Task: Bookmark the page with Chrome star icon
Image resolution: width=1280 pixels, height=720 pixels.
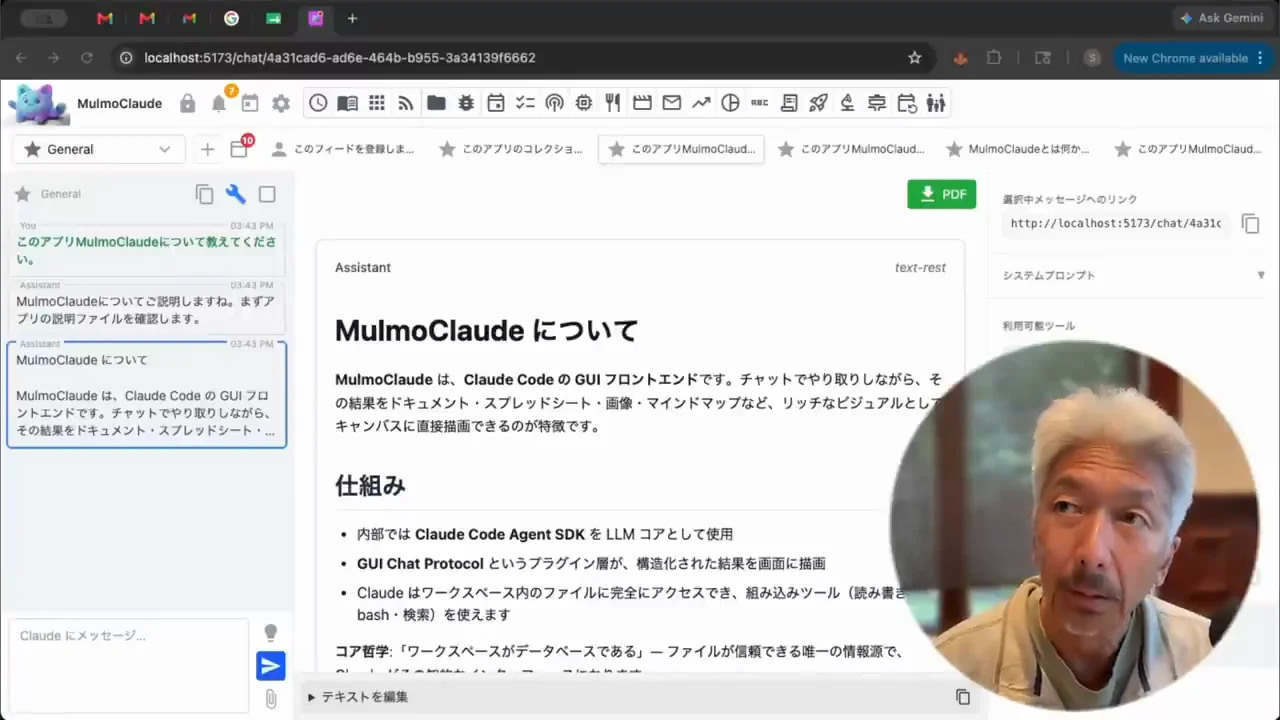Action: 914,58
